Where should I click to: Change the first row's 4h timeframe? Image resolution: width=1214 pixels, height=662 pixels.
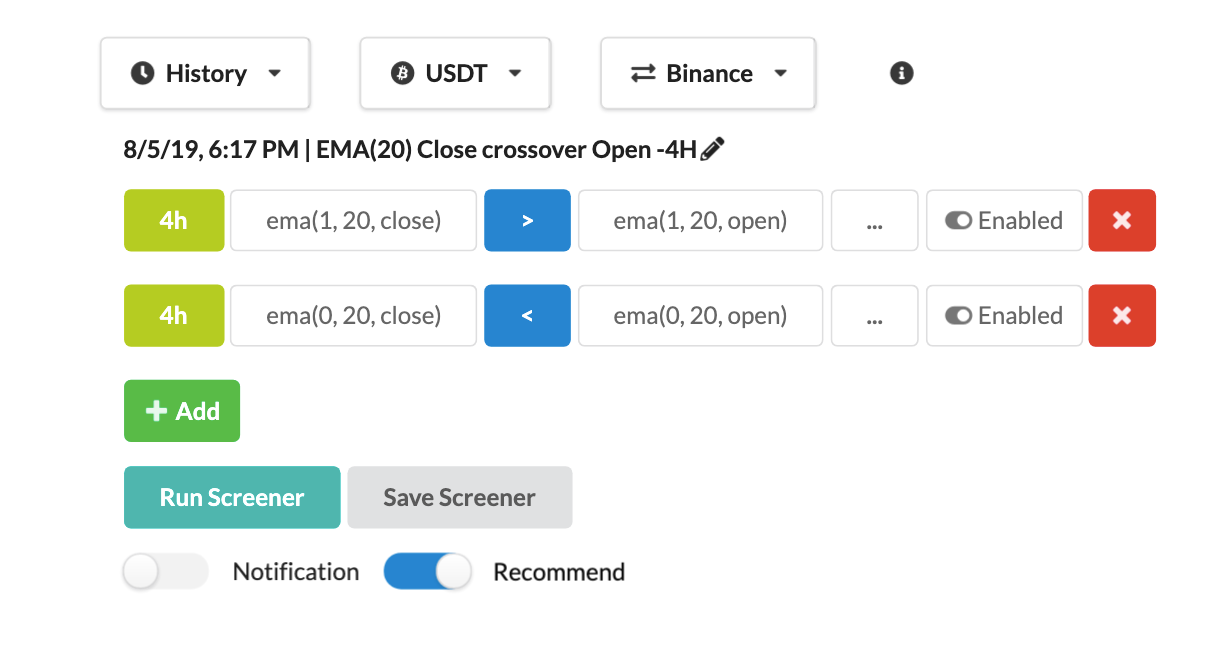tap(173, 220)
